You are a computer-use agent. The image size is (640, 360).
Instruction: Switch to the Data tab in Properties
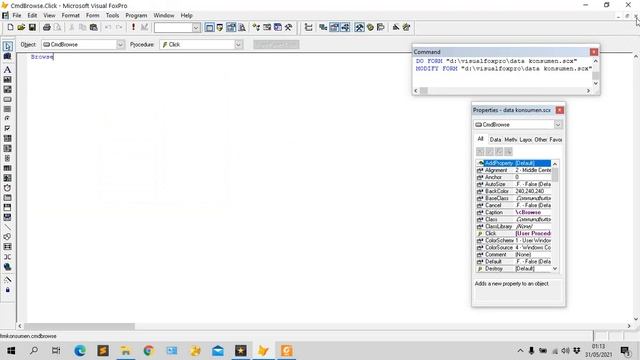pos(495,140)
